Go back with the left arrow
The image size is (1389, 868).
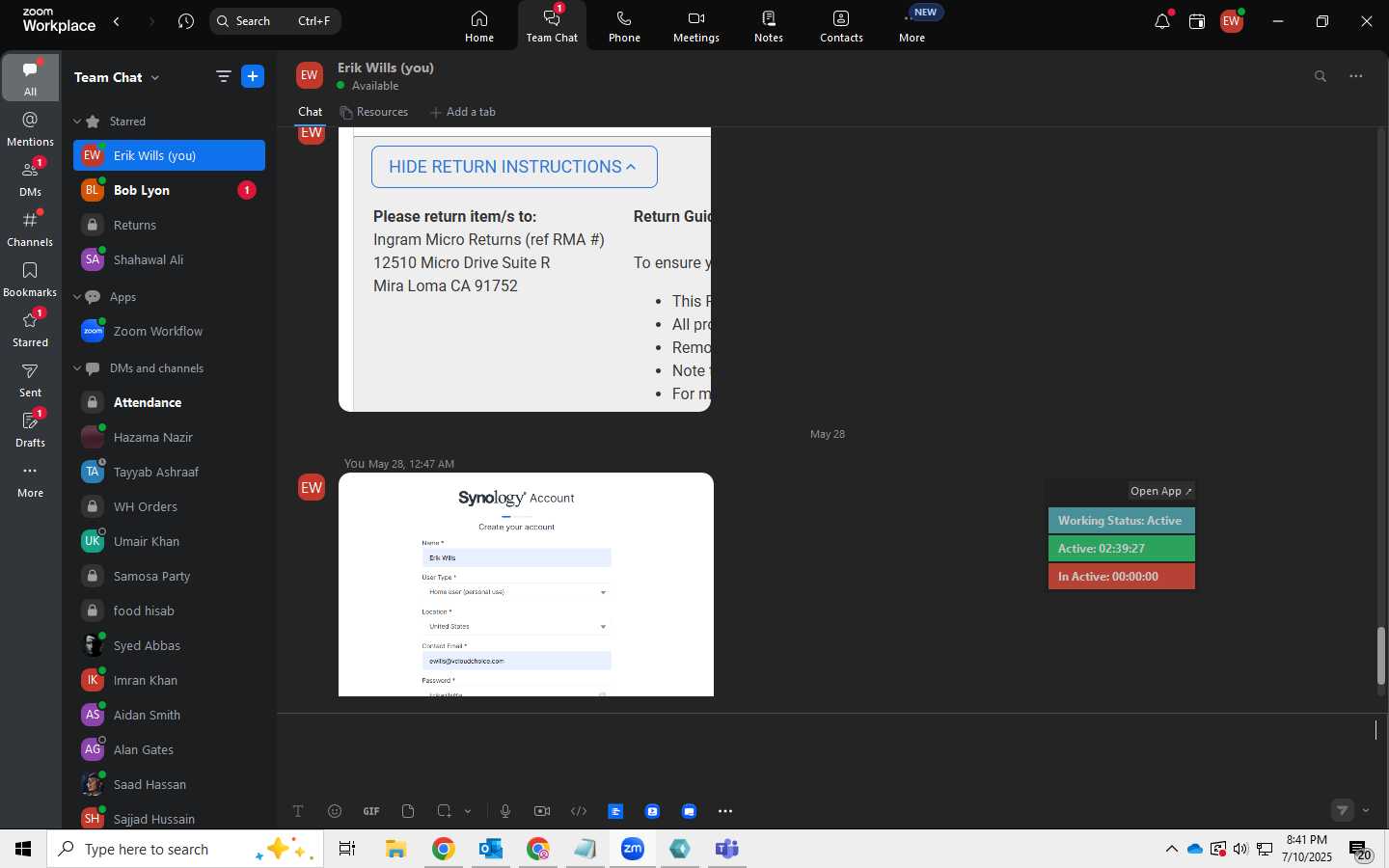click(x=117, y=21)
